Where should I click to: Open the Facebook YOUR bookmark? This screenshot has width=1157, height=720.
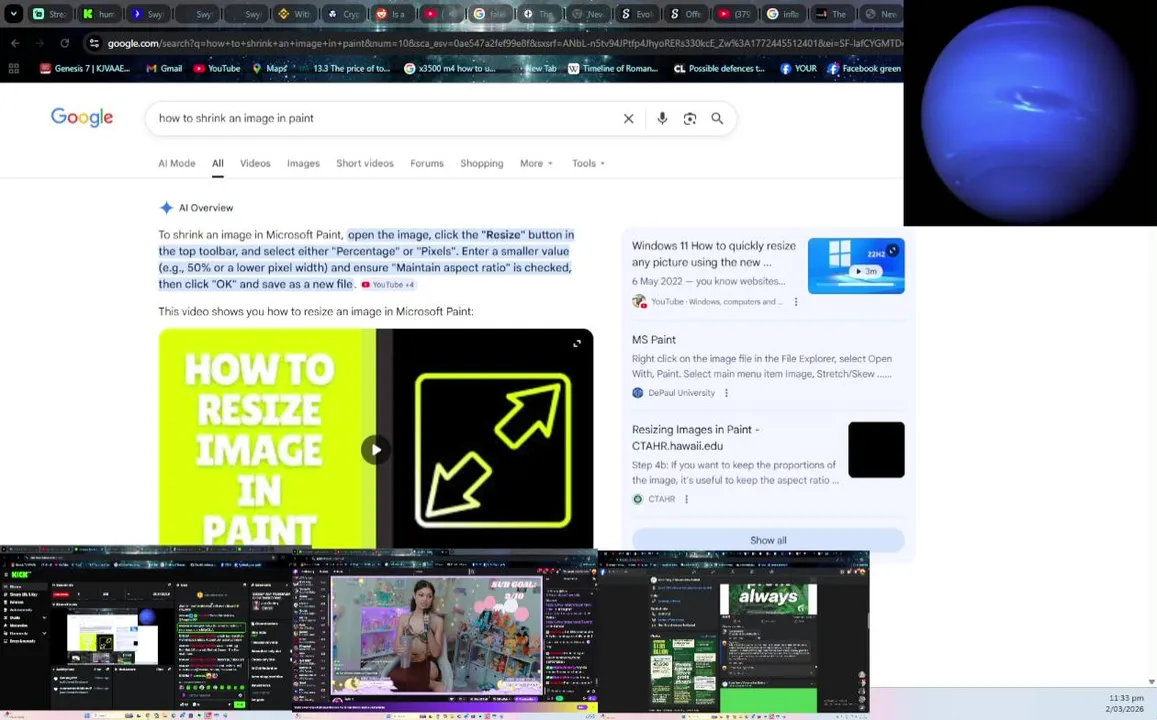[x=798, y=69]
